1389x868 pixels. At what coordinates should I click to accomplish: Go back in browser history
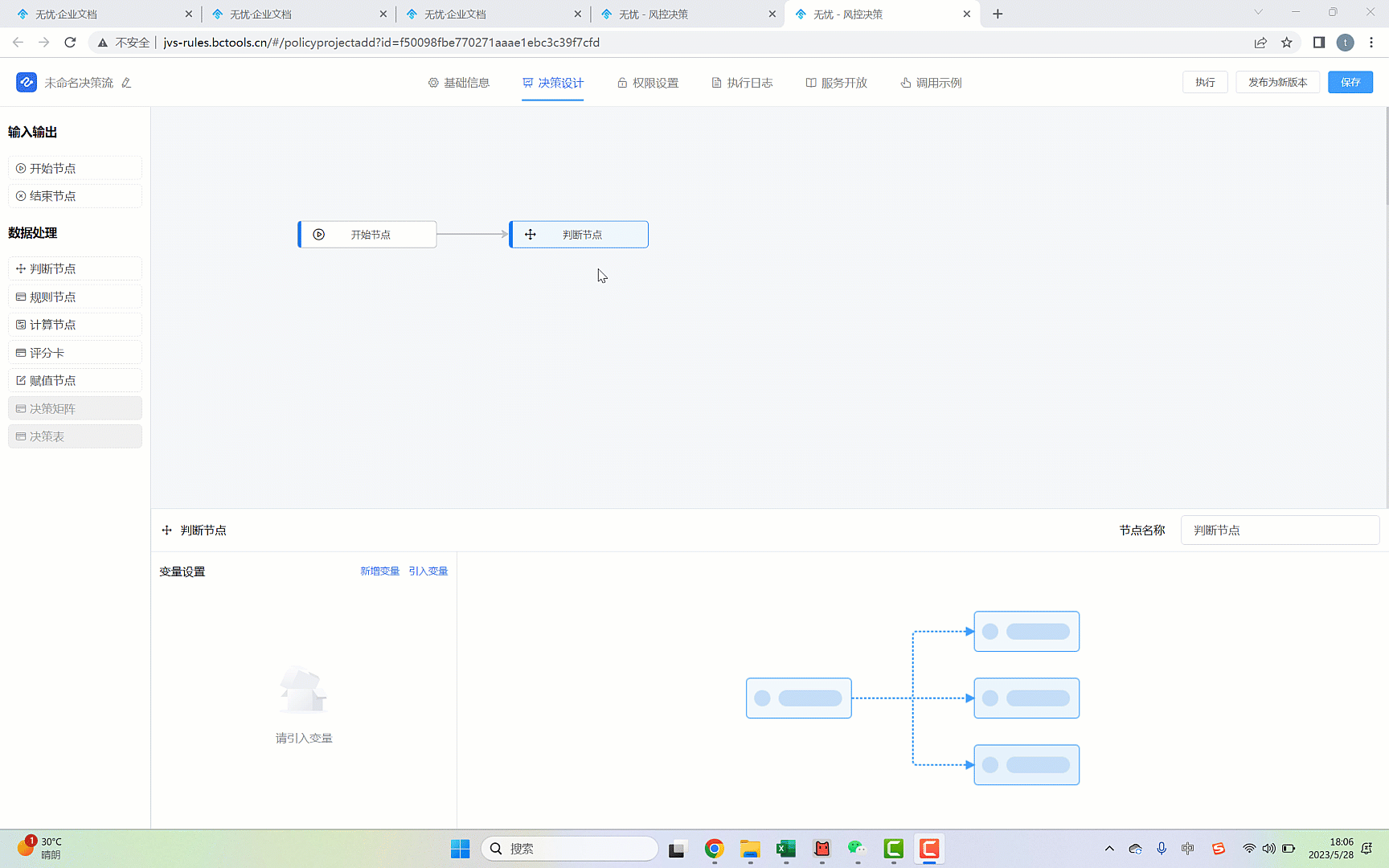(x=18, y=43)
